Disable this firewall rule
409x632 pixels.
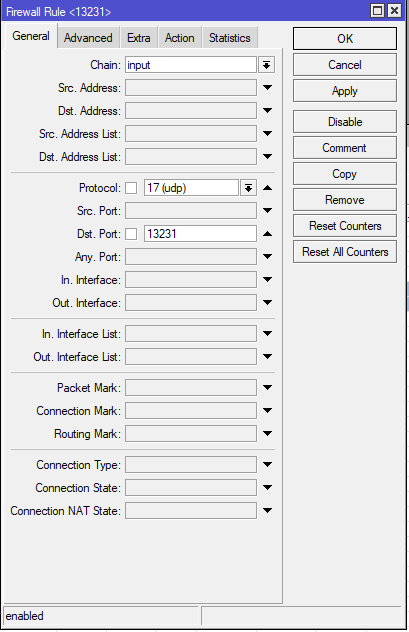coord(345,122)
